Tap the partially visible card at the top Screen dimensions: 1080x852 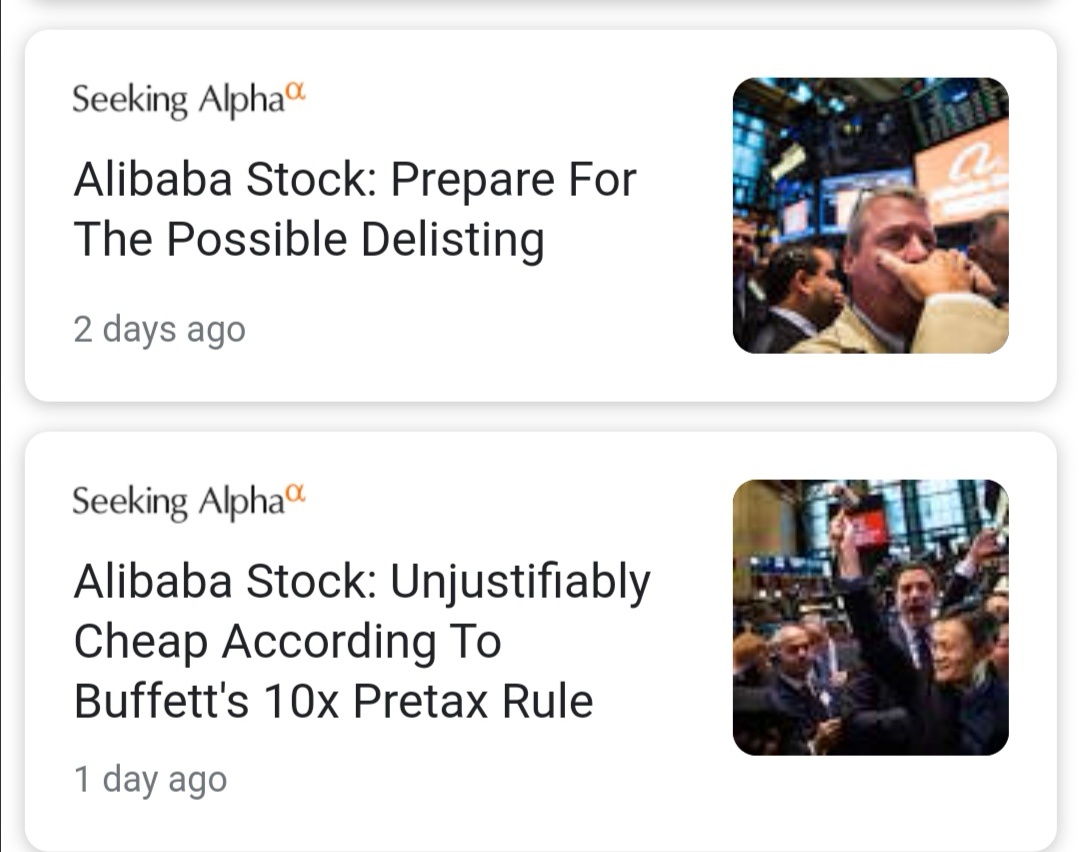[x=540, y=6]
